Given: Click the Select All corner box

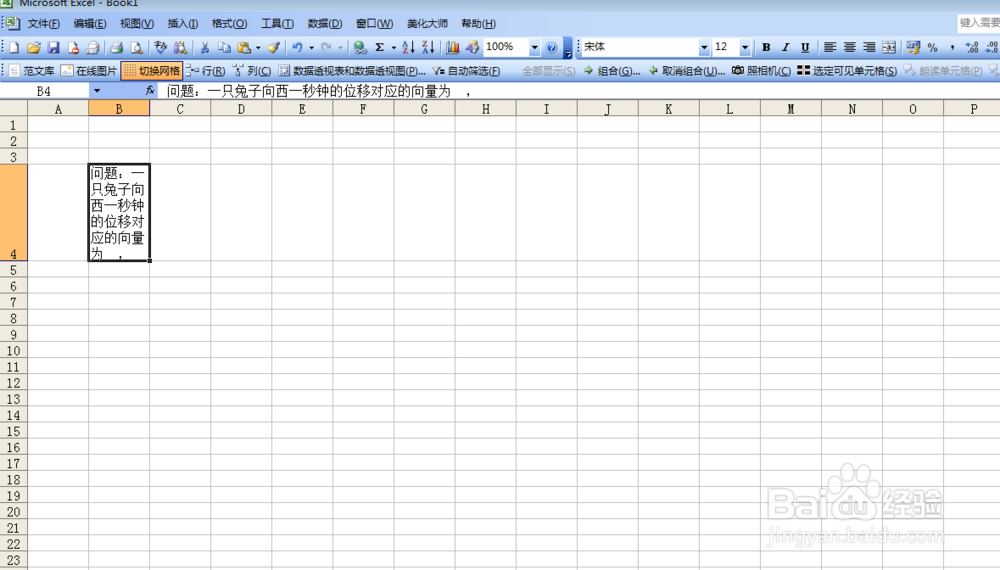Looking at the screenshot, I should click(13, 109).
